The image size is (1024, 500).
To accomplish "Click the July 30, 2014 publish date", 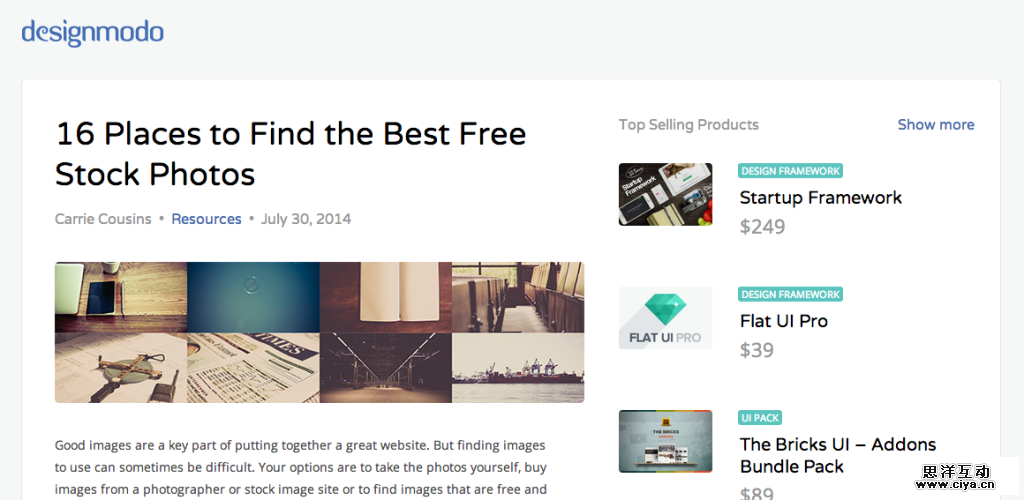I will pos(306,219).
